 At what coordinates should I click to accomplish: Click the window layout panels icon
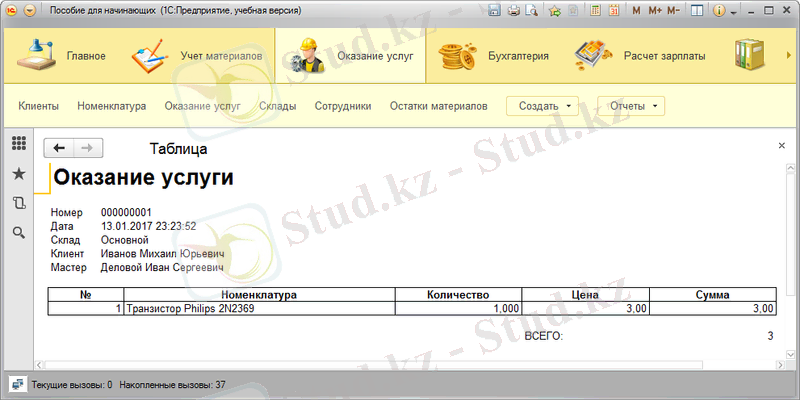pos(697,10)
